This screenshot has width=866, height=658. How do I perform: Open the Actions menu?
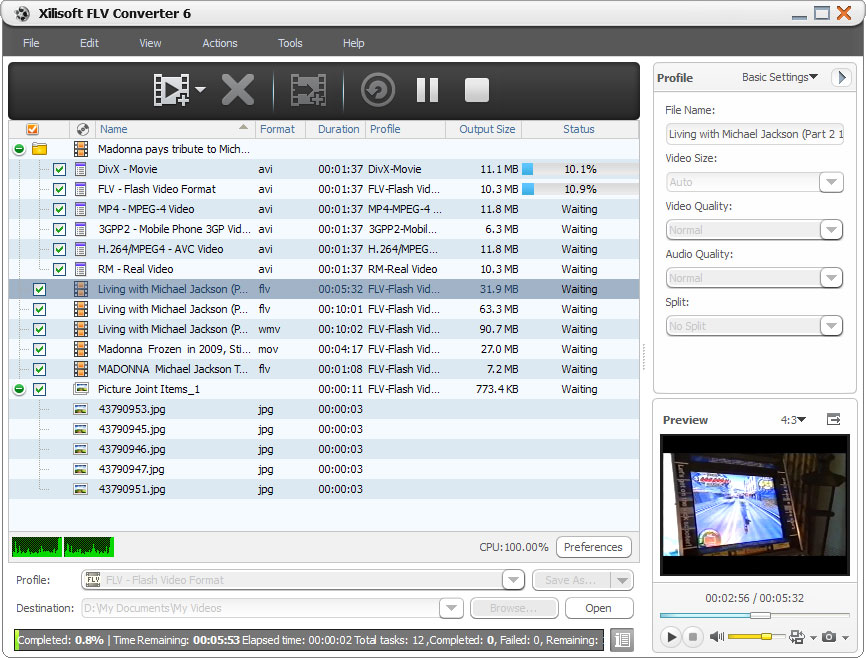(220, 43)
